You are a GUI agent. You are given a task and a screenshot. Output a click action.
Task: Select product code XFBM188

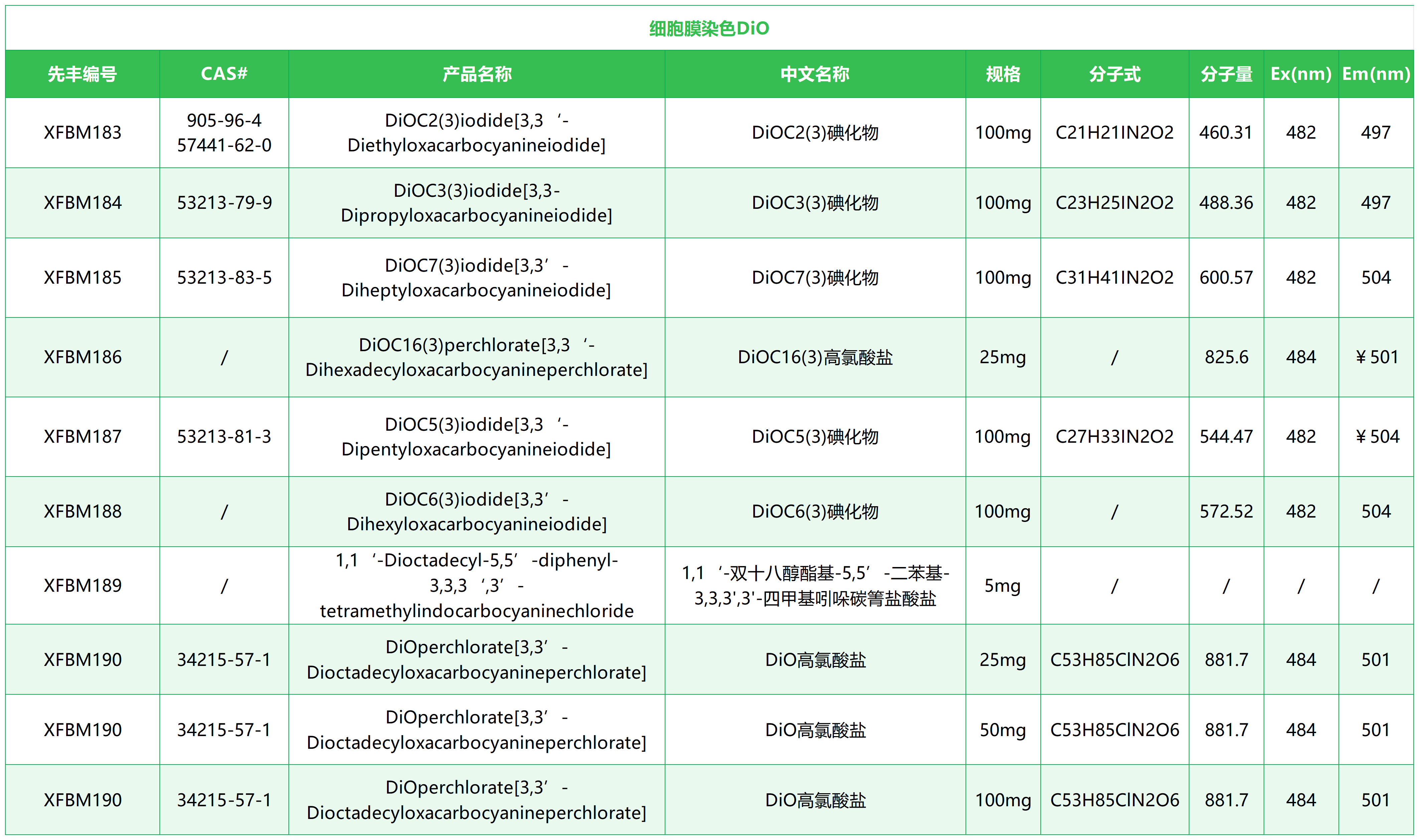click(x=83, y=512)
